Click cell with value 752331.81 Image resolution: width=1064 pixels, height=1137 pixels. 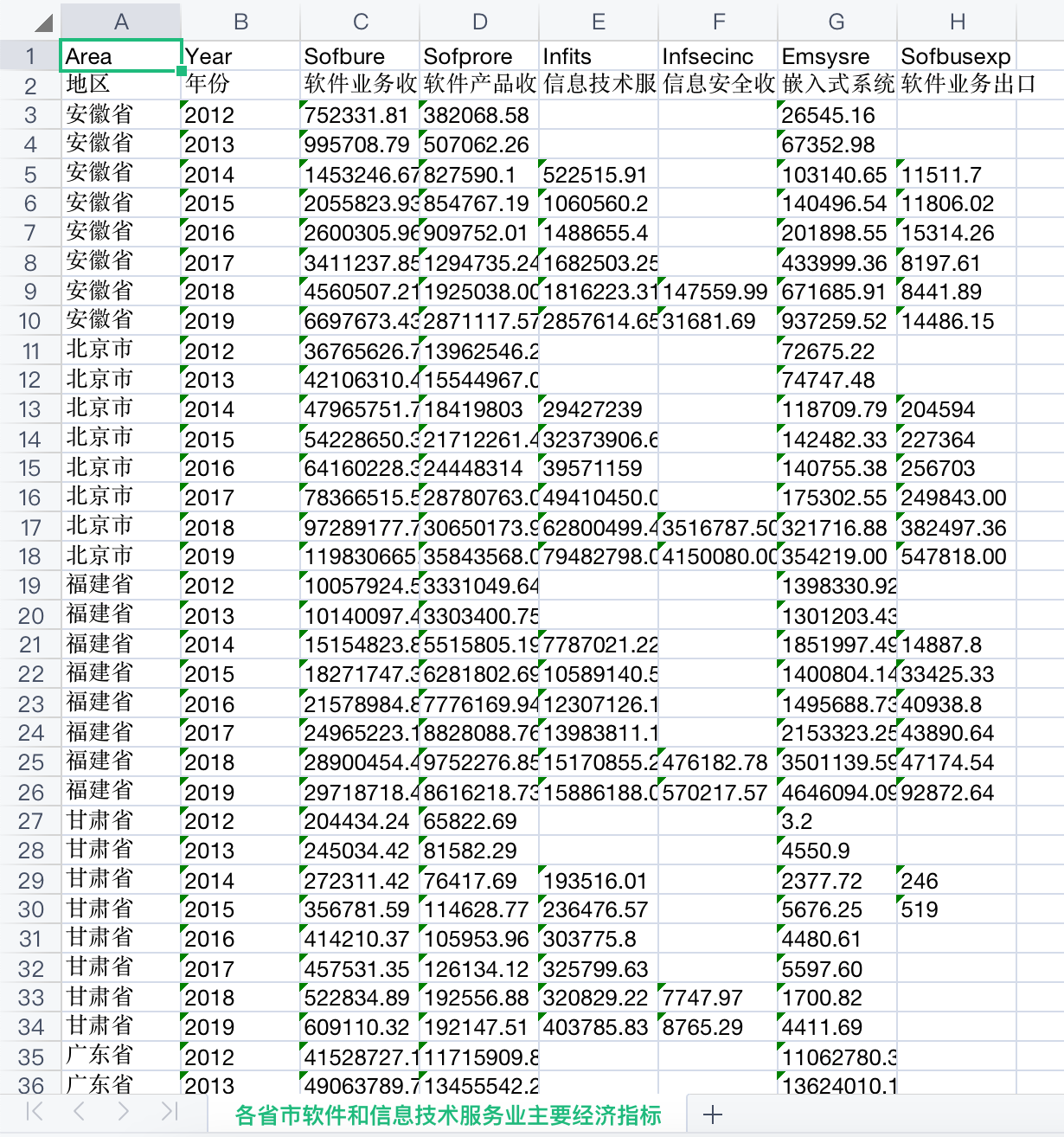click(360, 115)
